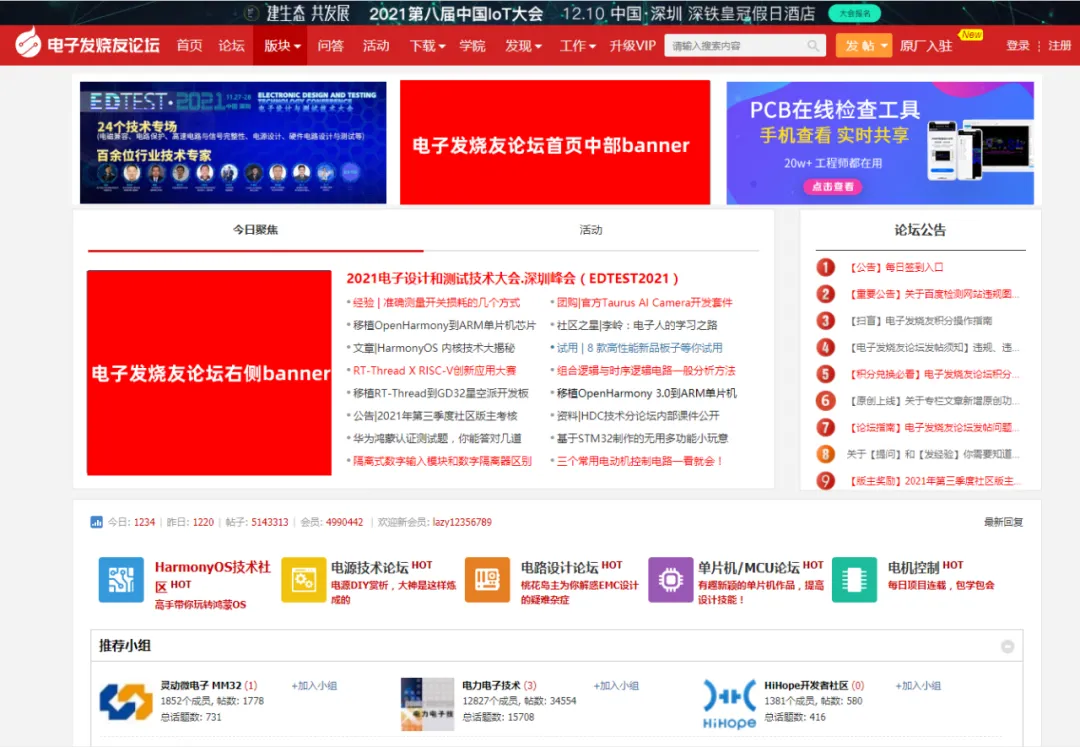Open the 论坛 navigation item
The width and height of the screenshot is (1080, 747).
(x=231, y=45)
